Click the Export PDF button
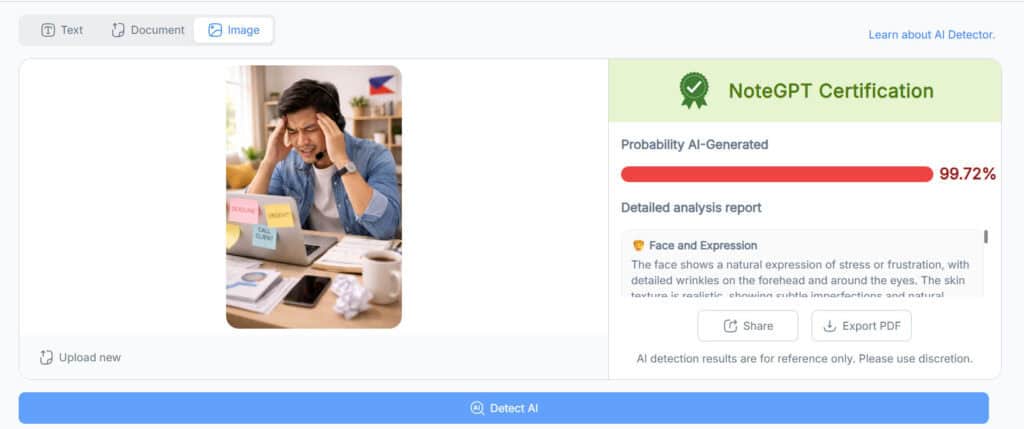Image resolution: width=1024 pixels, height=429 pixels. [x=861, y=326]
